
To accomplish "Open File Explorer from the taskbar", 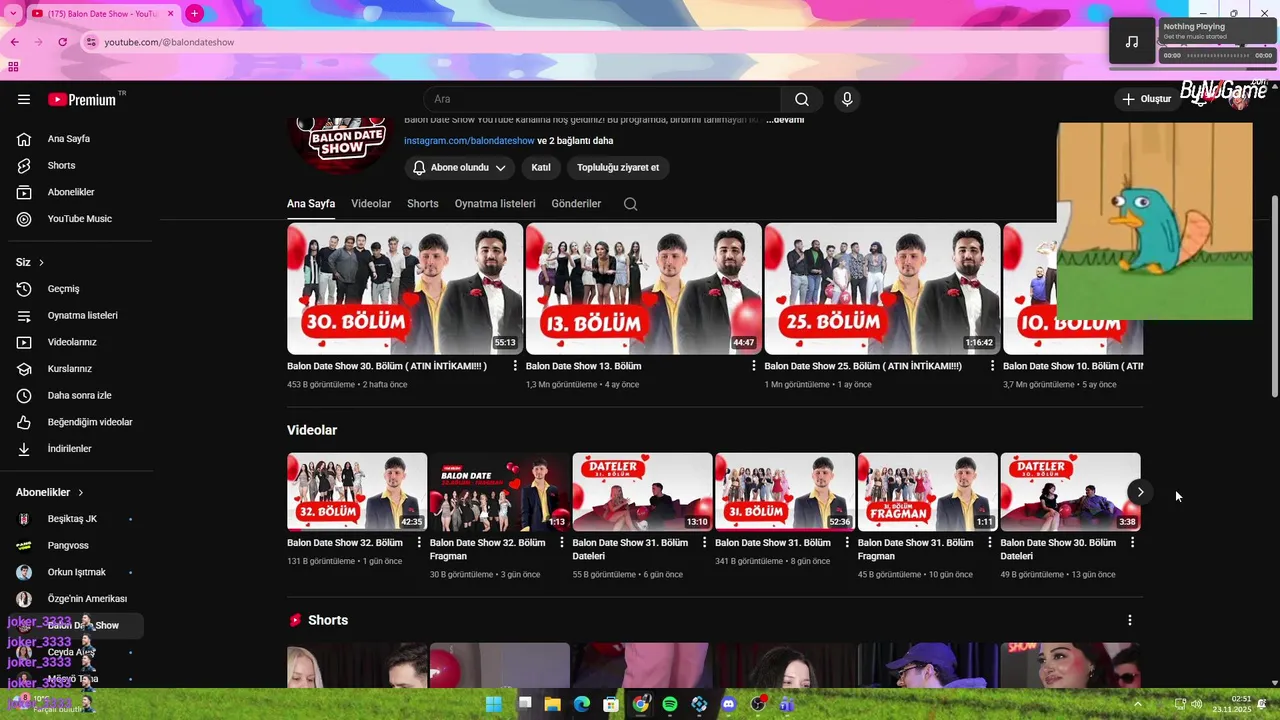I will [552, 704].
